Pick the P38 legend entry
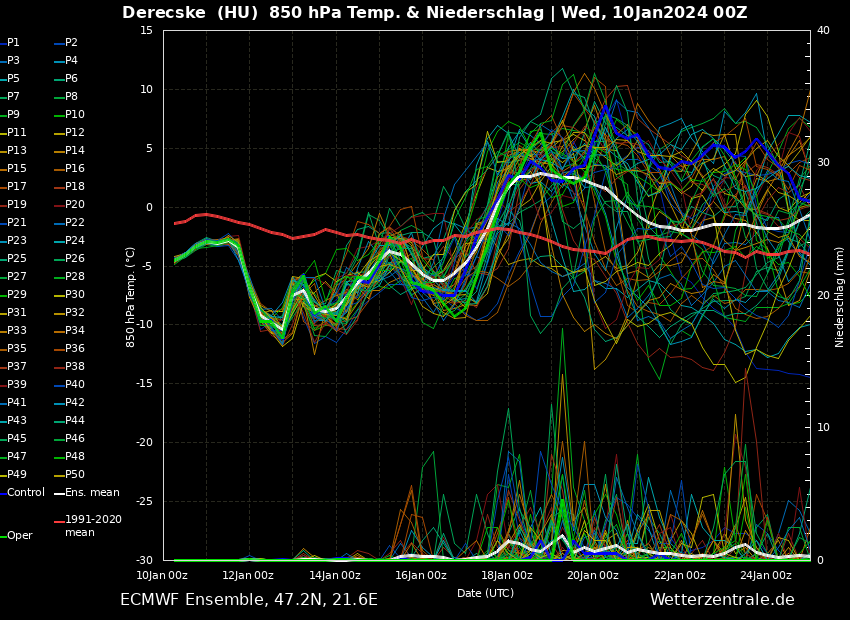850x620 pixels. [75, 367]
